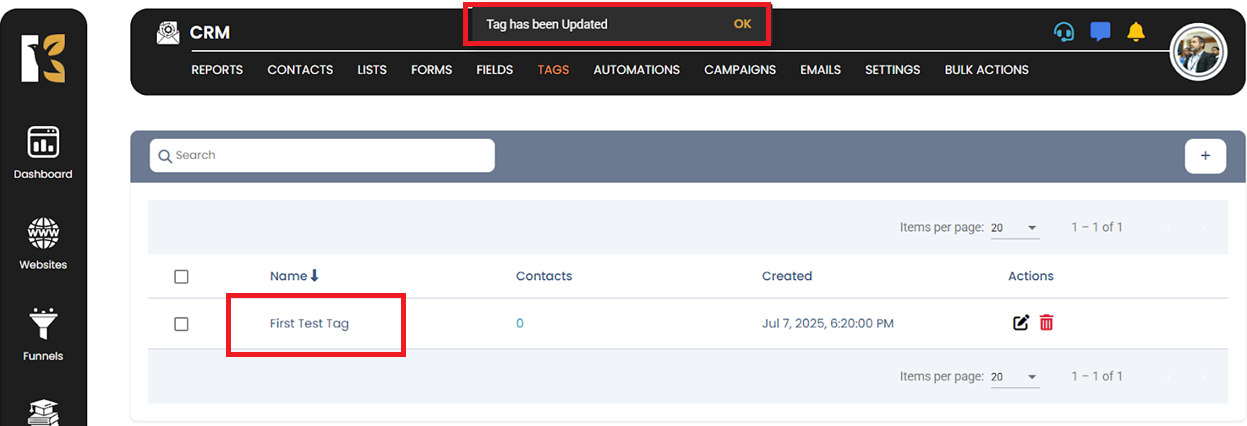Click the edit icon for First Test Tag
1247x426 pixels.
click(1021, 323)
